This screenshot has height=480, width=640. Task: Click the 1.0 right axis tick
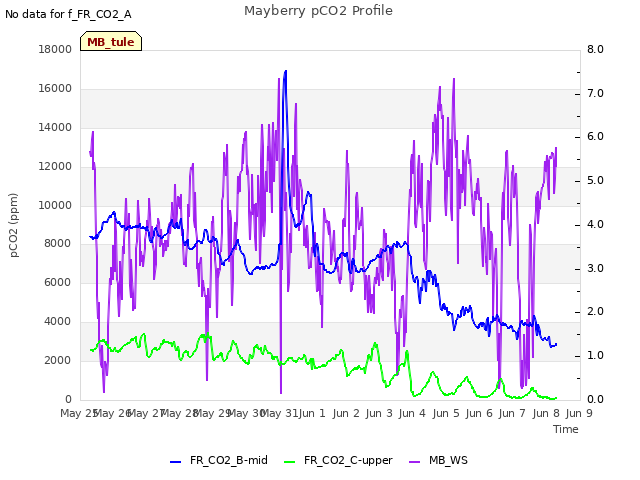pos(596,356)
